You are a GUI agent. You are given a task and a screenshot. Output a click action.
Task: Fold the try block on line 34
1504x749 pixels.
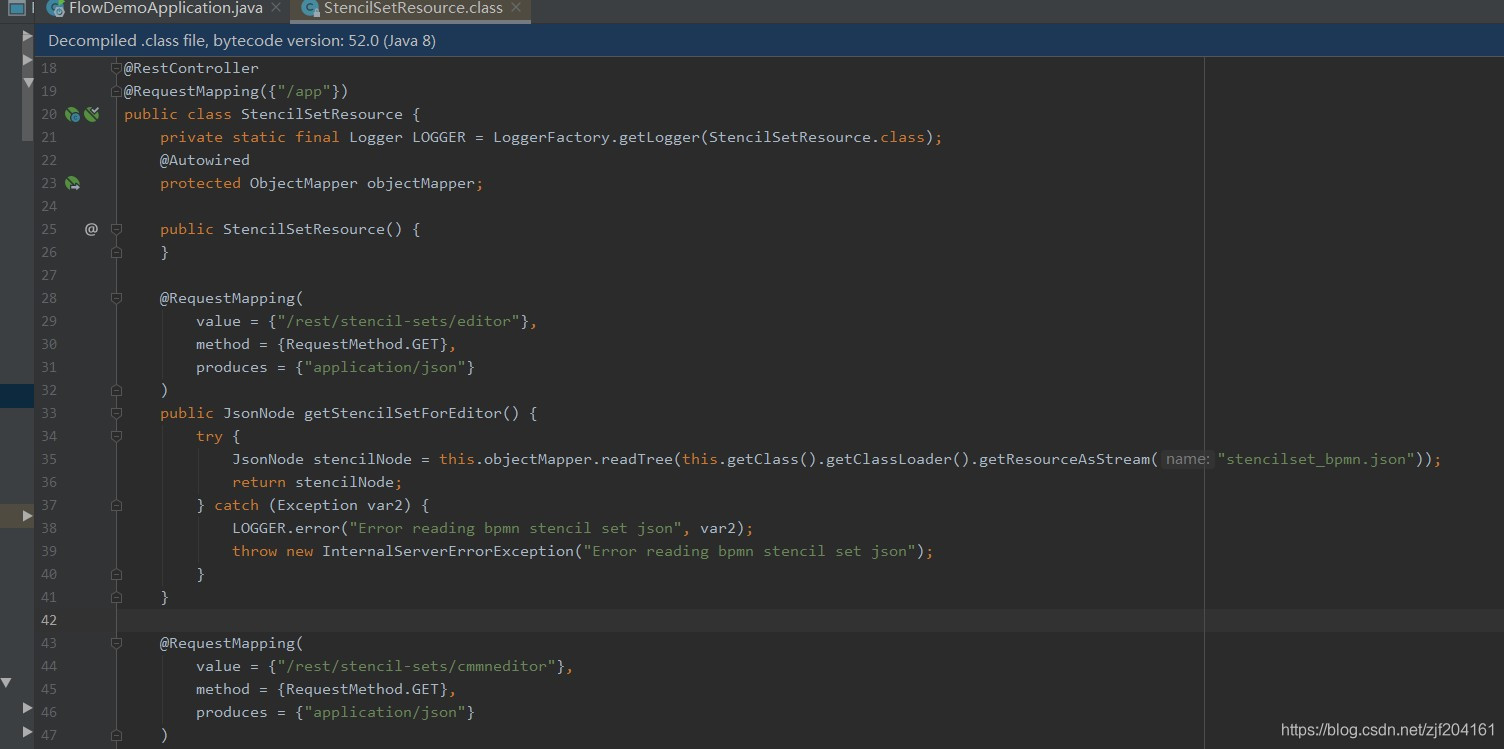coord(116,436)
